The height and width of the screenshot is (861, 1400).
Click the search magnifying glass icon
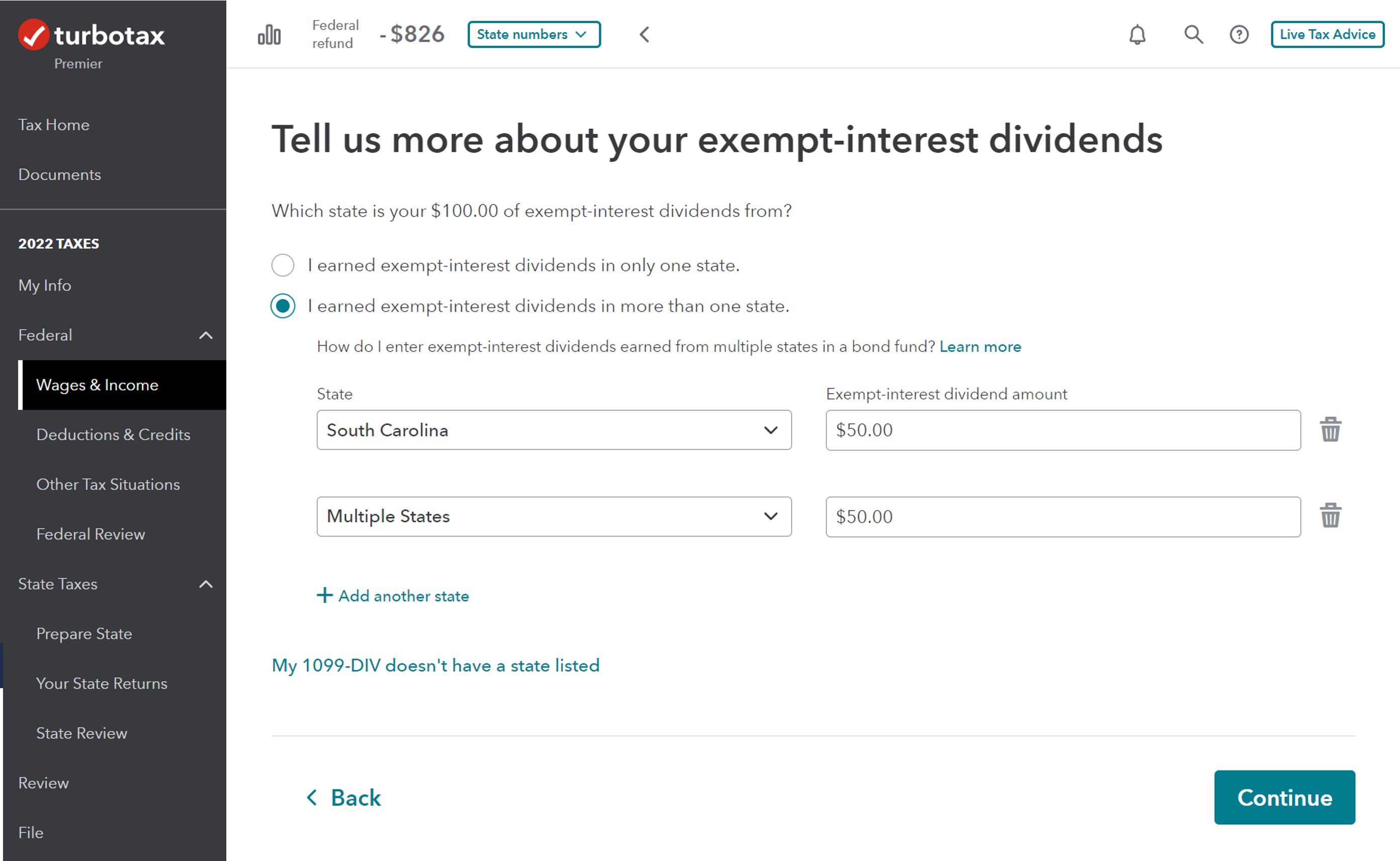click(1193, 35)
